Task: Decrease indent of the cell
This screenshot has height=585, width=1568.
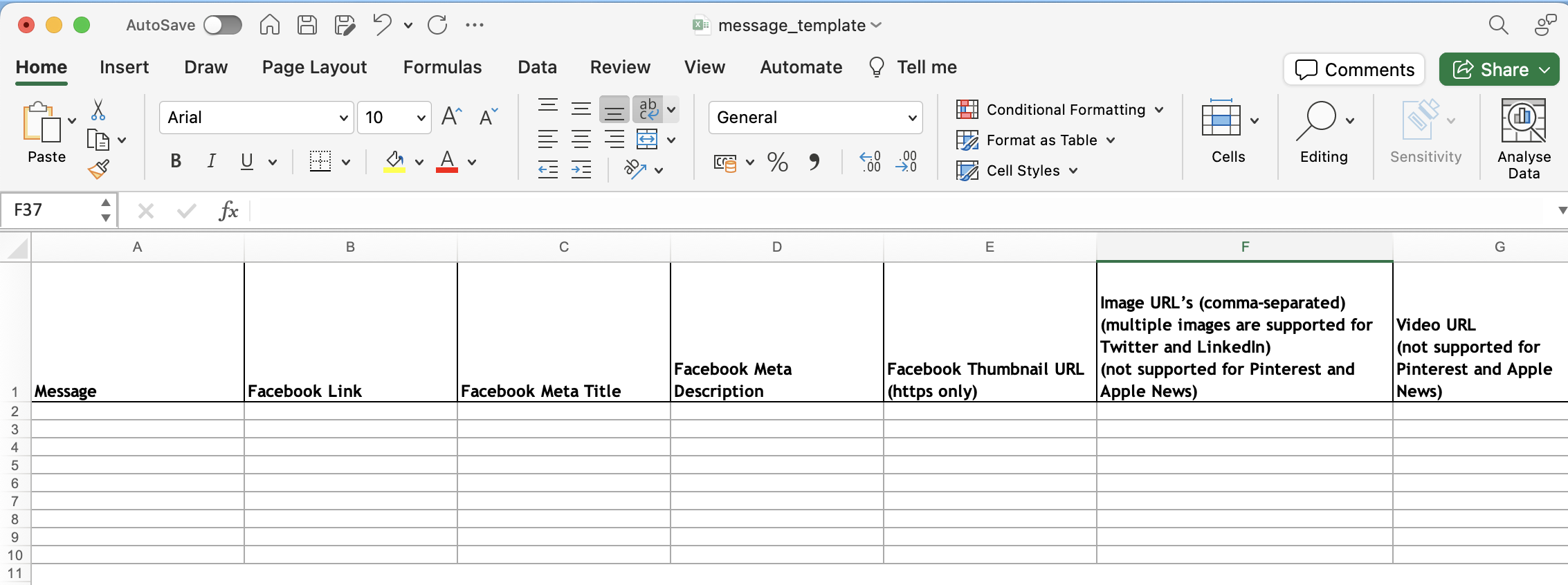Action: 548,169
